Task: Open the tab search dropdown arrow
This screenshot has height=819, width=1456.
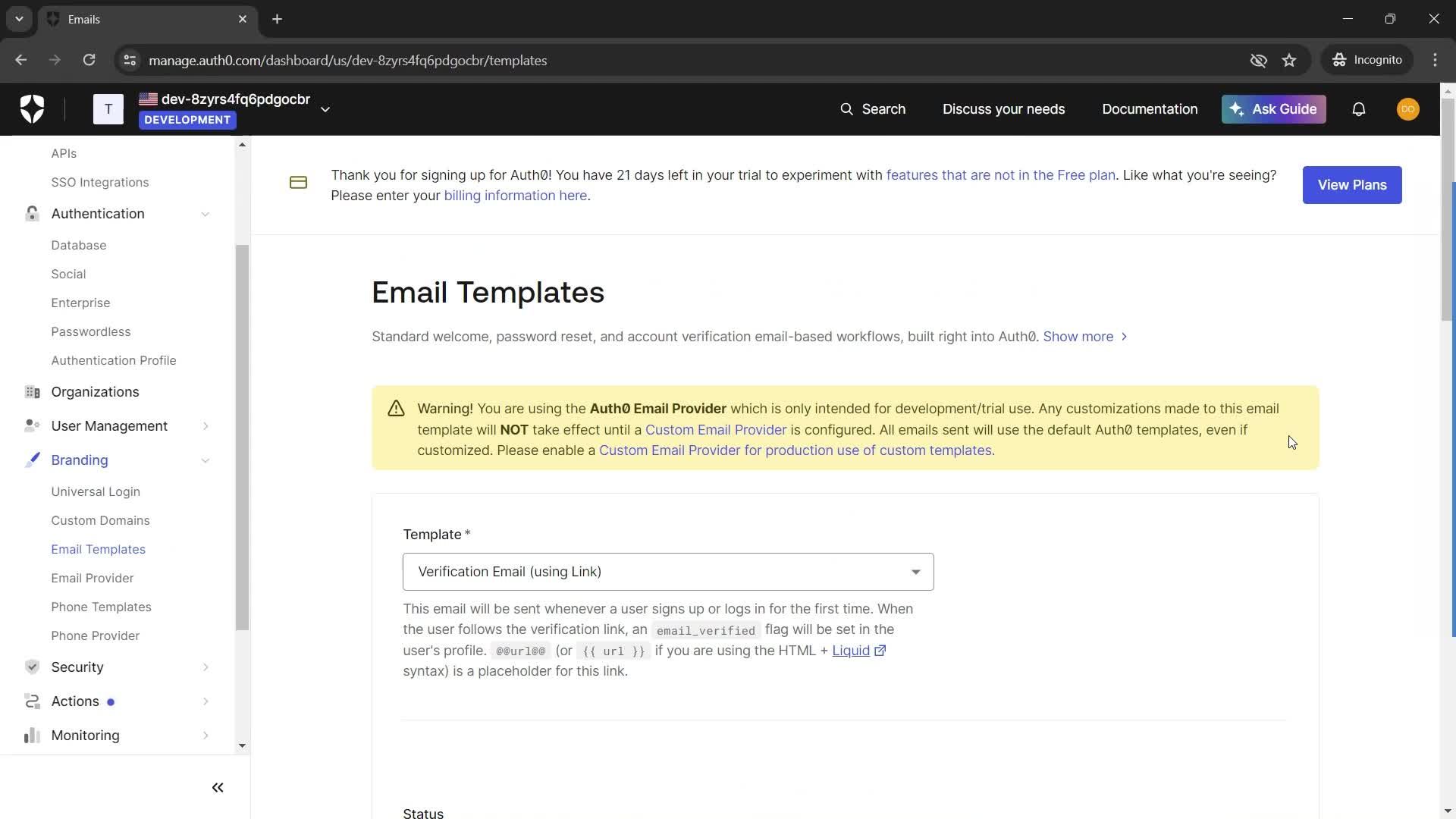Action: coord(19,19)
